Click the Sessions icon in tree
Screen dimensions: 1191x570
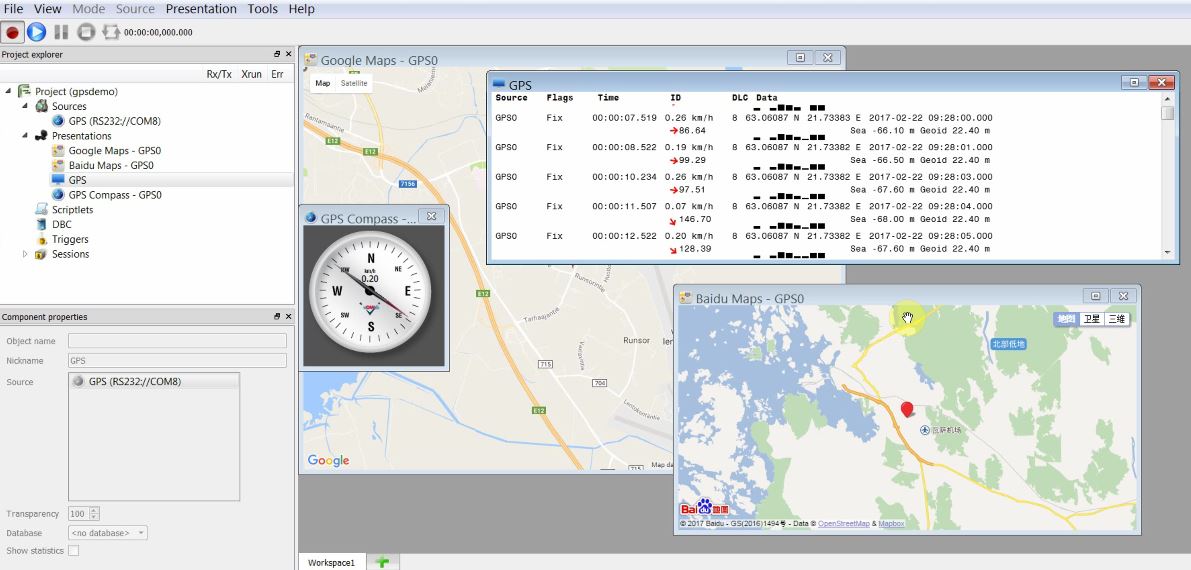tap(41, 254)
